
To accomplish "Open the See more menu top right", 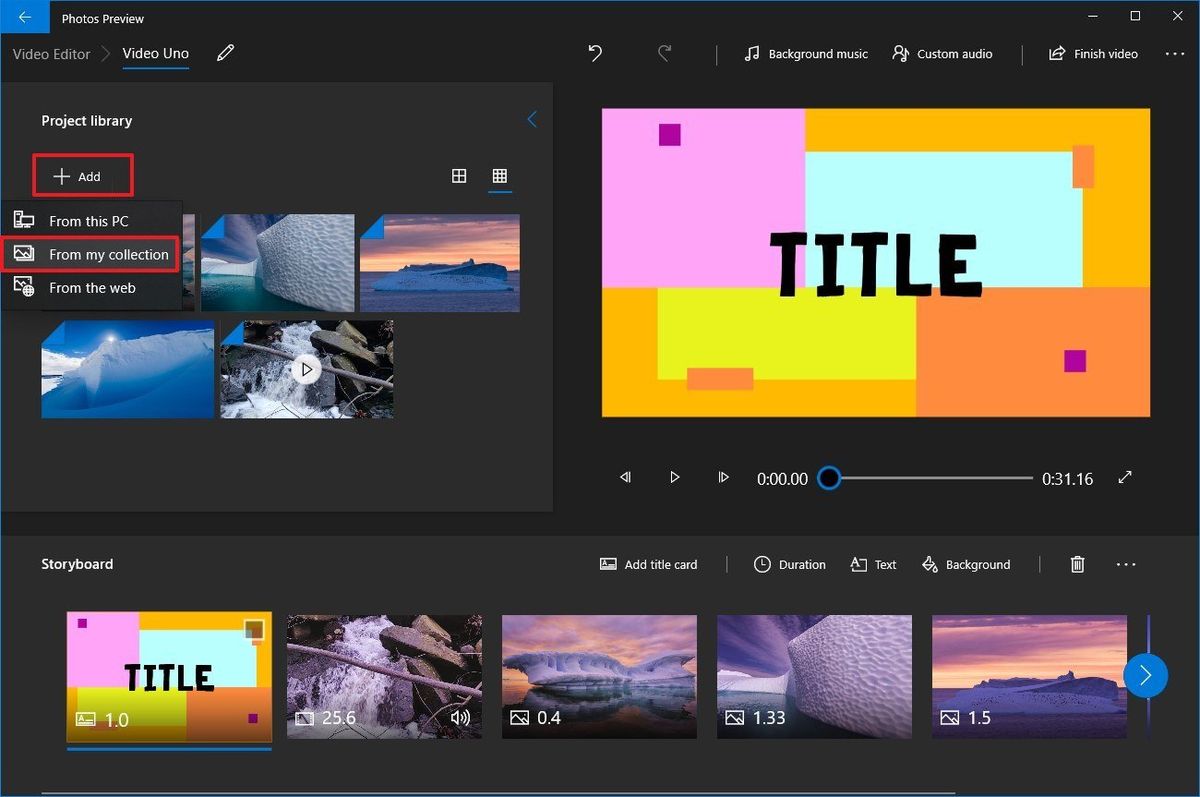I will point(1176,53).
